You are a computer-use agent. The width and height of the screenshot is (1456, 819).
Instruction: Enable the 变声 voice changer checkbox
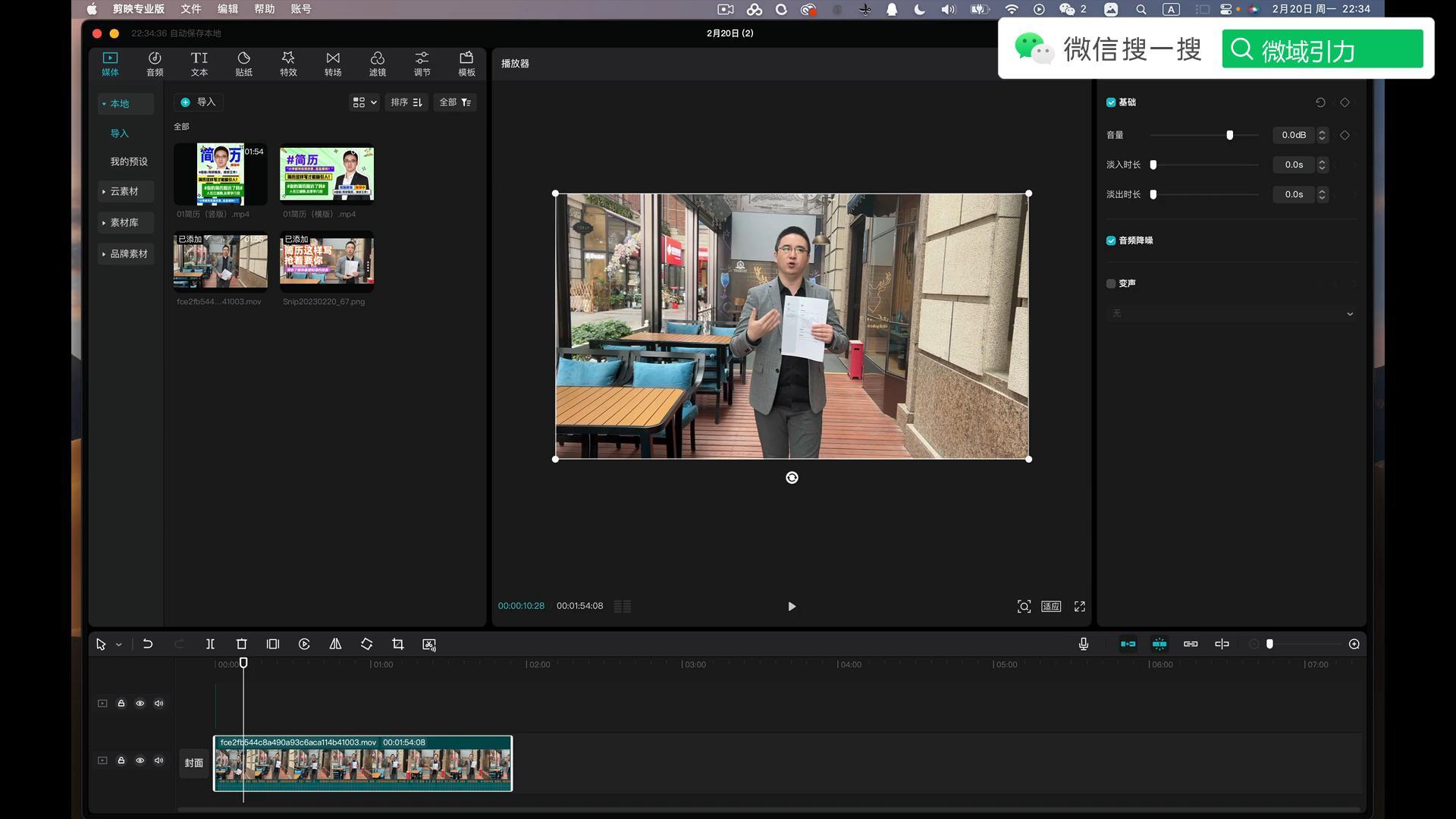1111,284
